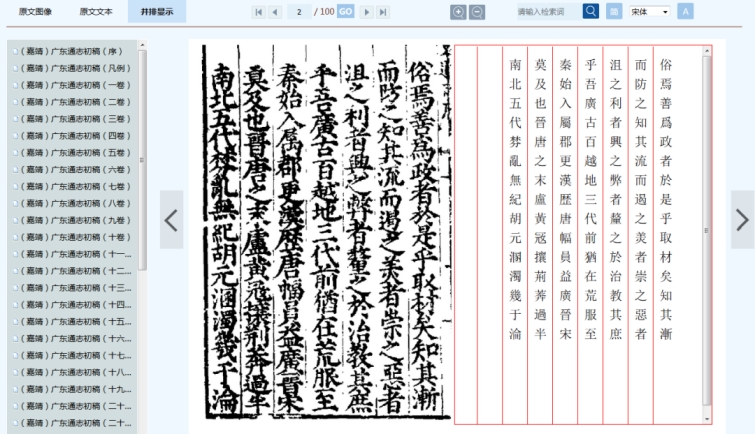This screenshot has height=434, width=755.
Task: Open the (三卷) volume entry
Action: click(x=73, y=118)
